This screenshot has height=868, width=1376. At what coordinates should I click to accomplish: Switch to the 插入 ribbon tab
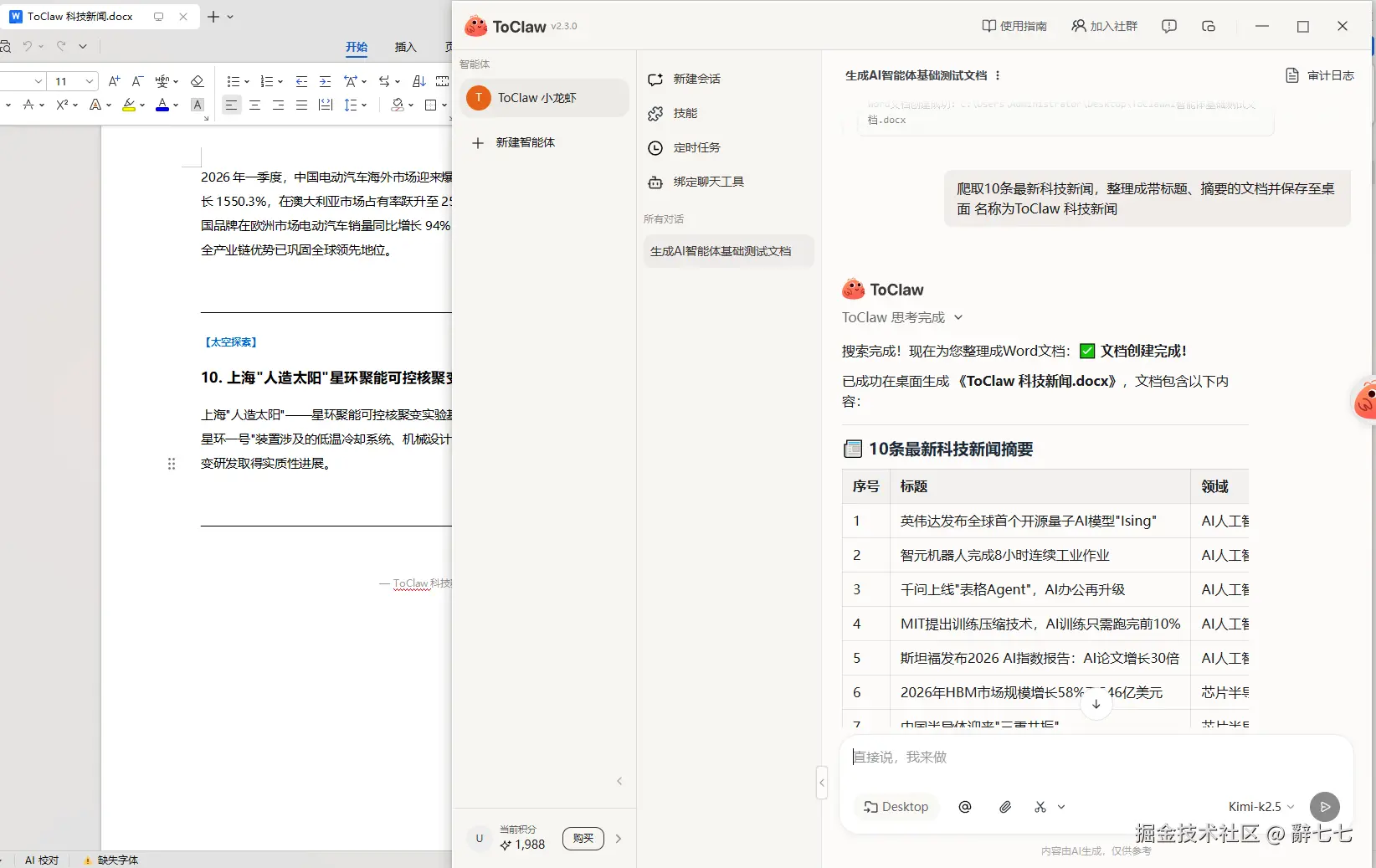(x=405, y=47)
